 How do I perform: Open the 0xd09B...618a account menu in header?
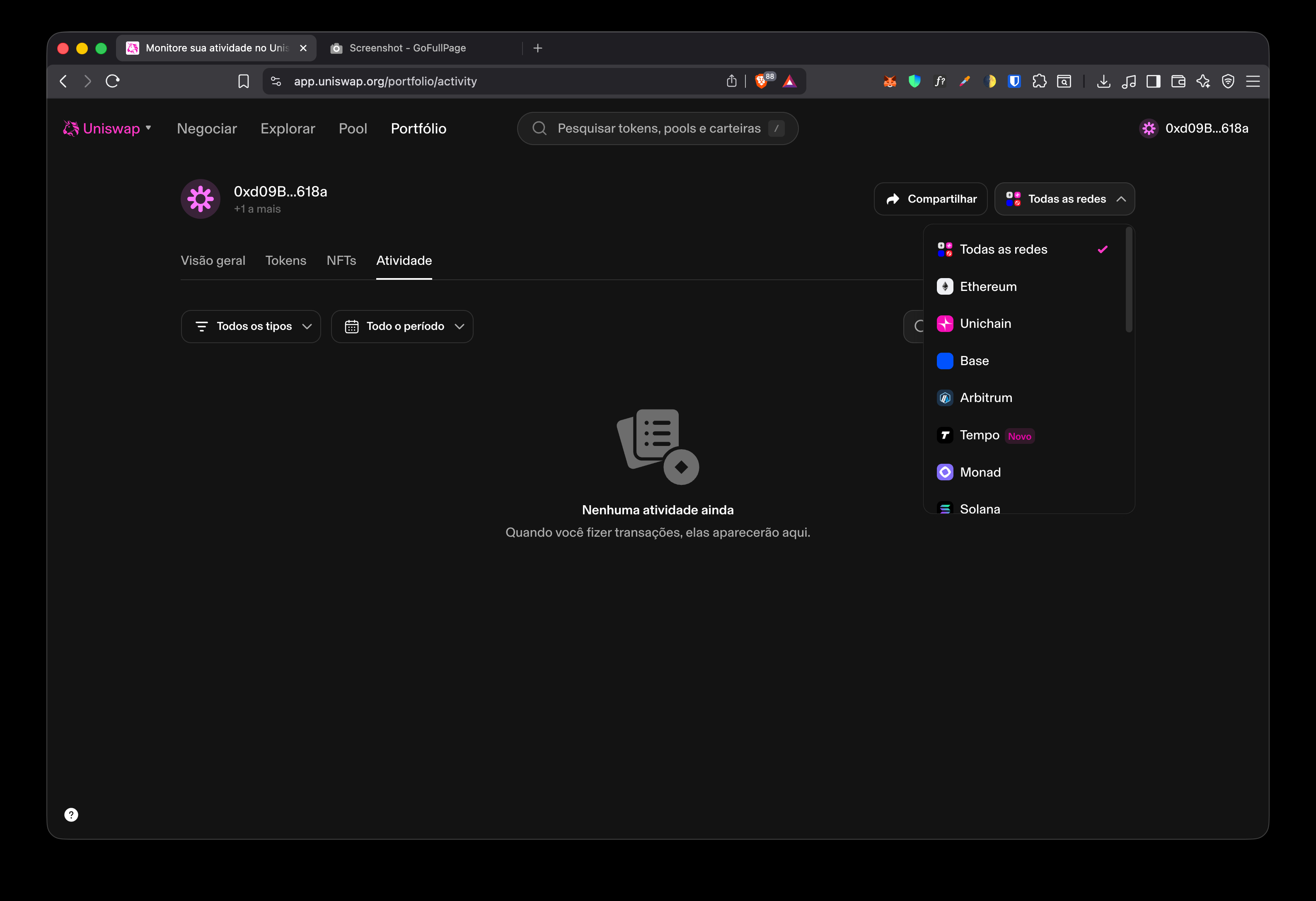coord(1207,128)
